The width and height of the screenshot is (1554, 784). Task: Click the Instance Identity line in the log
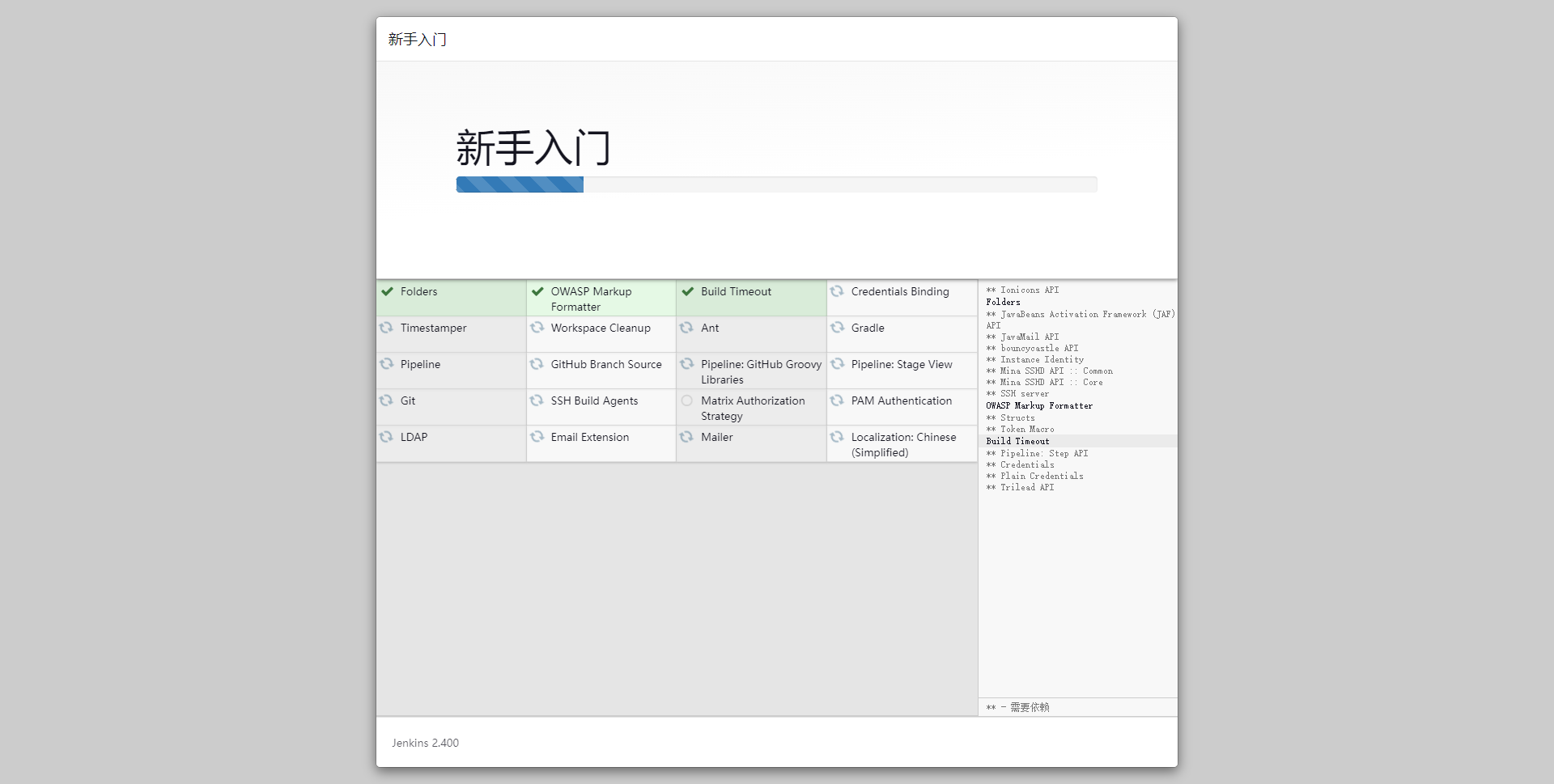[x=1035, y=359]
